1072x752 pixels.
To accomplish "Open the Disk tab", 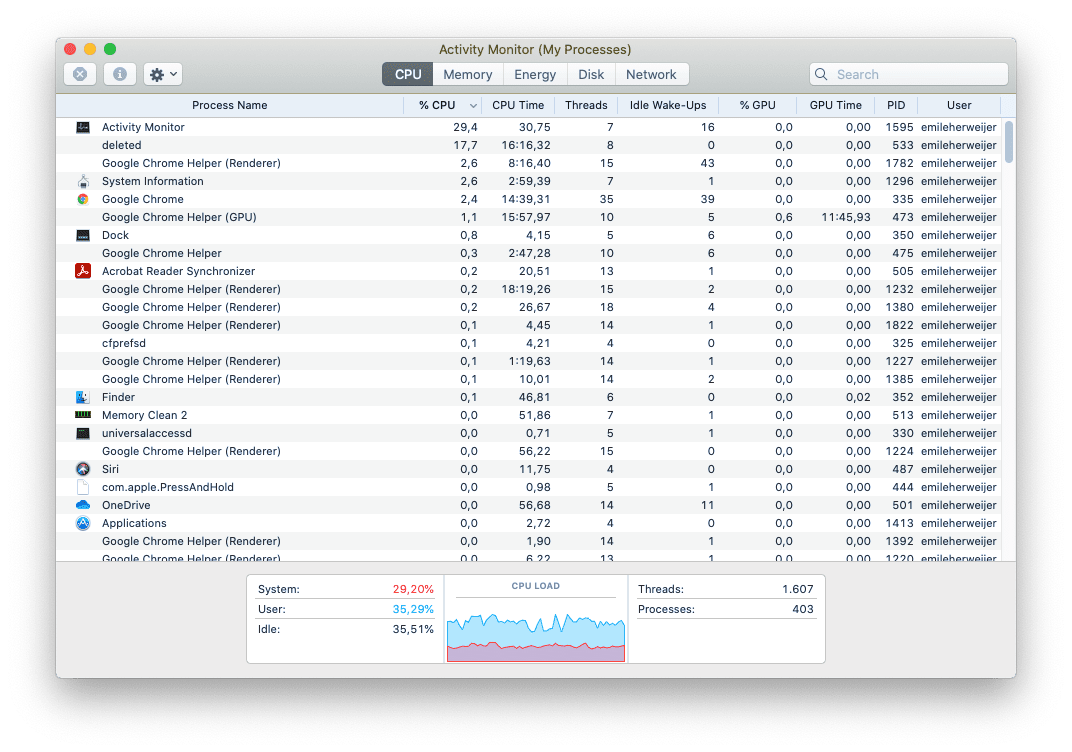I will click(x=591, y=74).
